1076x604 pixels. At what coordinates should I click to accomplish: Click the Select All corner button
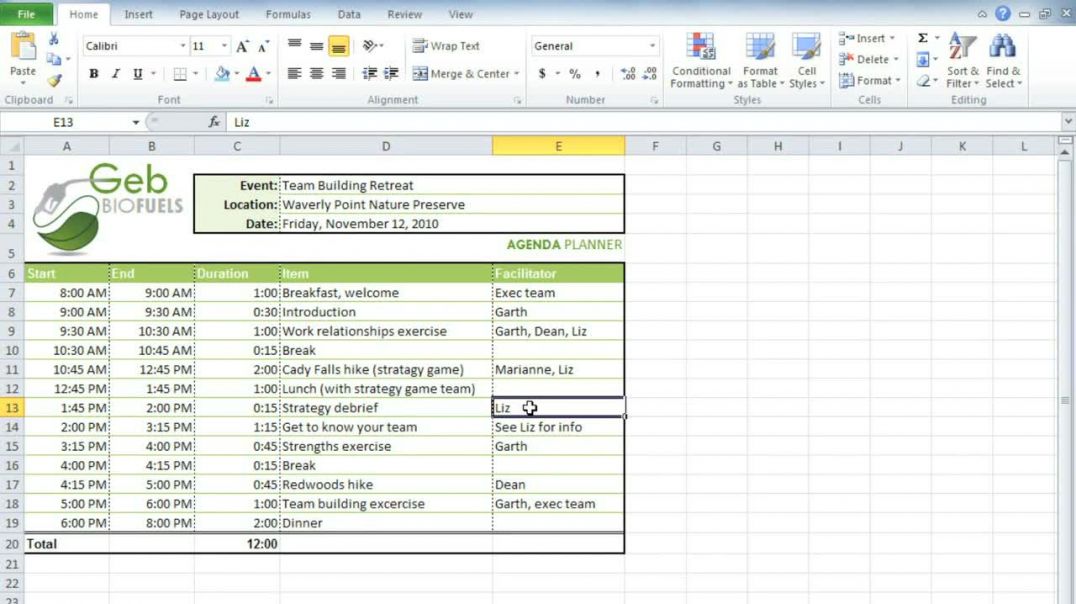click(12, 146)
